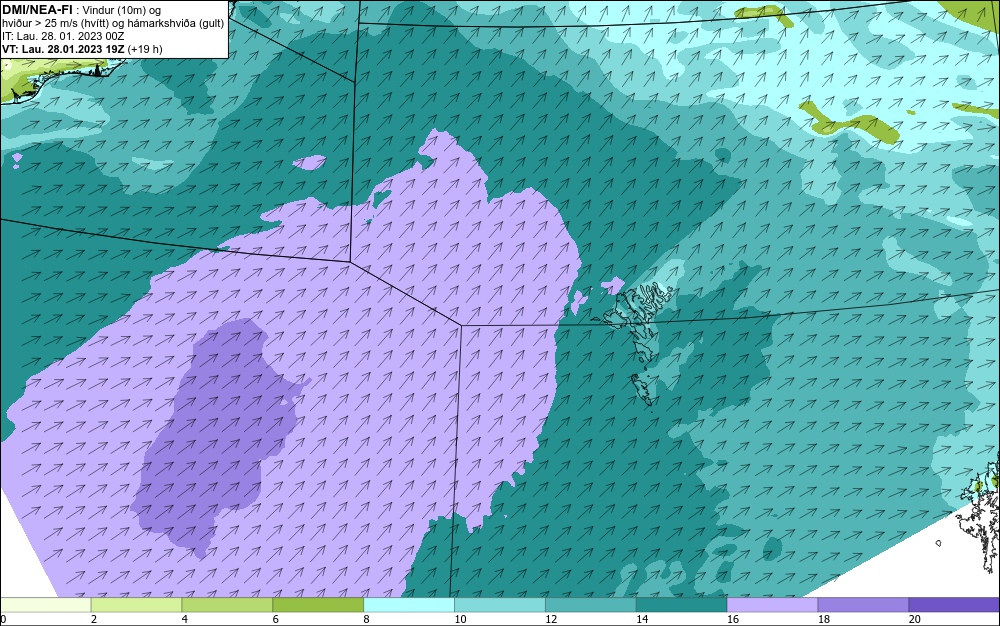
Task: Pick the 12–14 m/s medium teal legend swatch
Action: click(x=591, y=604)
